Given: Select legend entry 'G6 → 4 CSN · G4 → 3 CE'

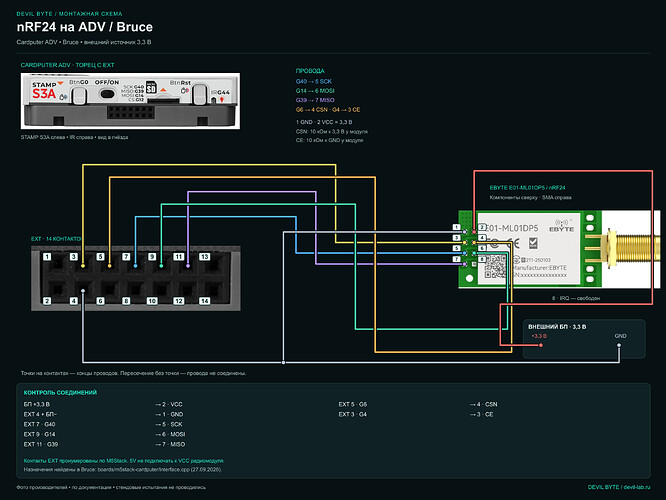Looking at the screenshot, I should 328,110.
